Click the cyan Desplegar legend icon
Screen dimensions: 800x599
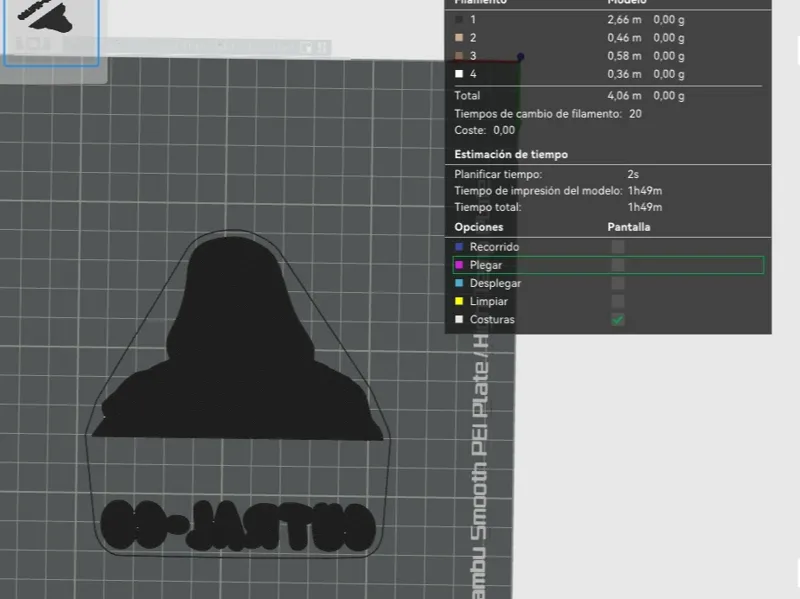459,283
